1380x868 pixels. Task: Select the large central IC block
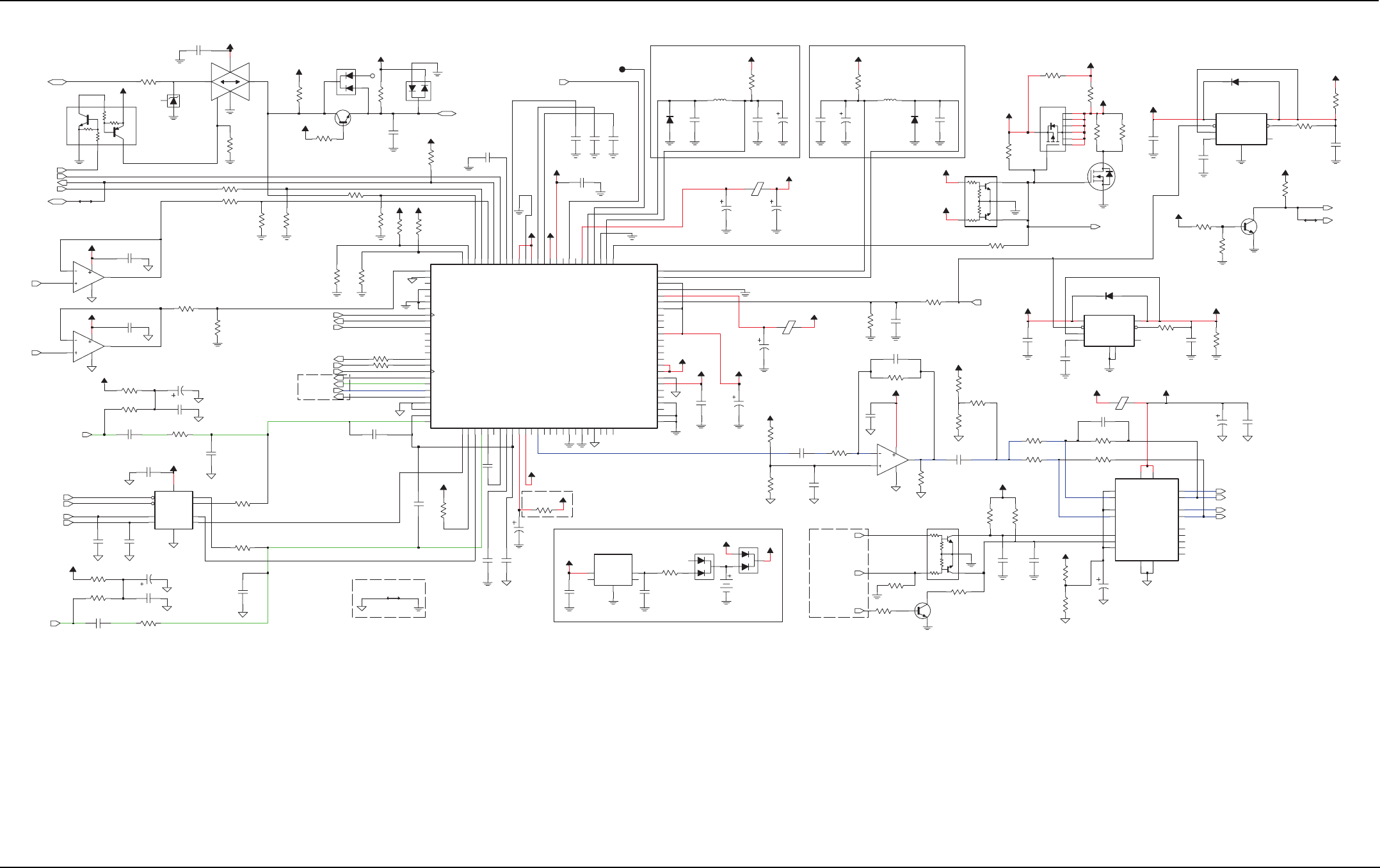(544, 346)
